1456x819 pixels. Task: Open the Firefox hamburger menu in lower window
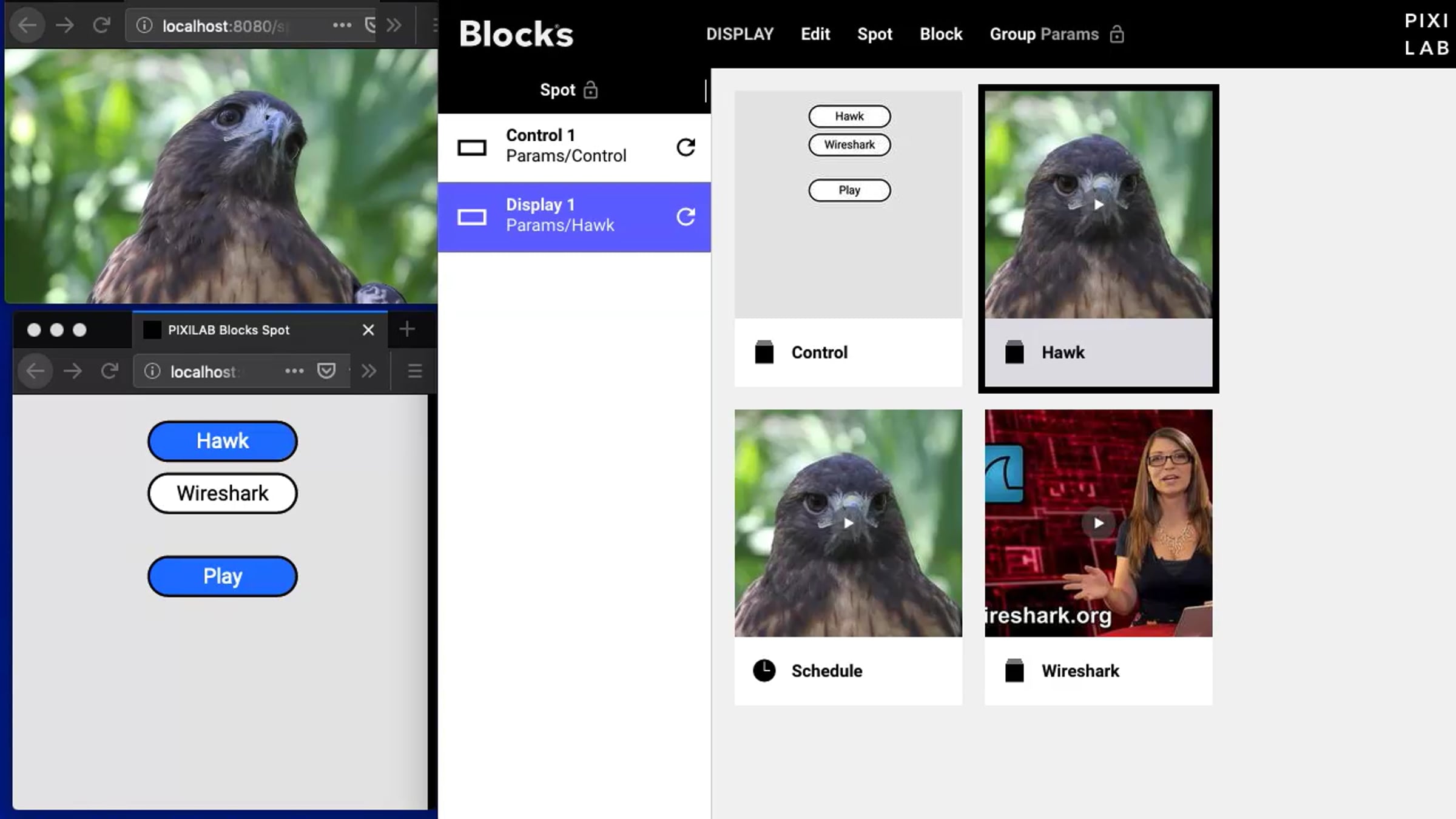point(415,371)
